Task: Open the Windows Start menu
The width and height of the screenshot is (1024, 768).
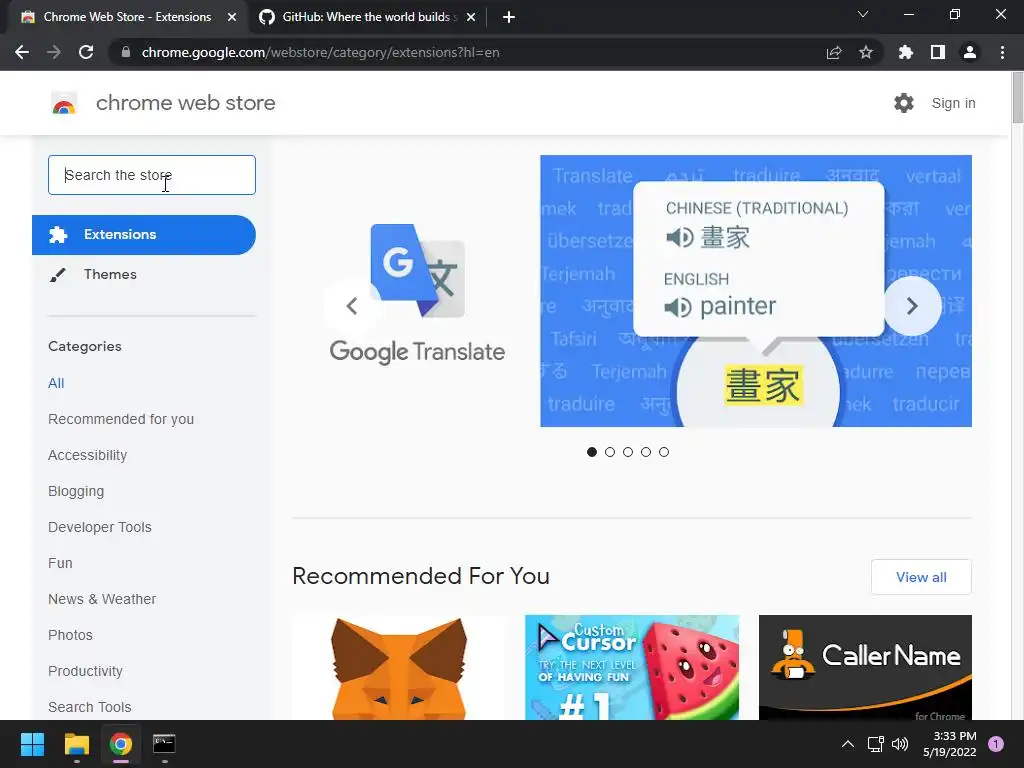Action: coord(32,744)
